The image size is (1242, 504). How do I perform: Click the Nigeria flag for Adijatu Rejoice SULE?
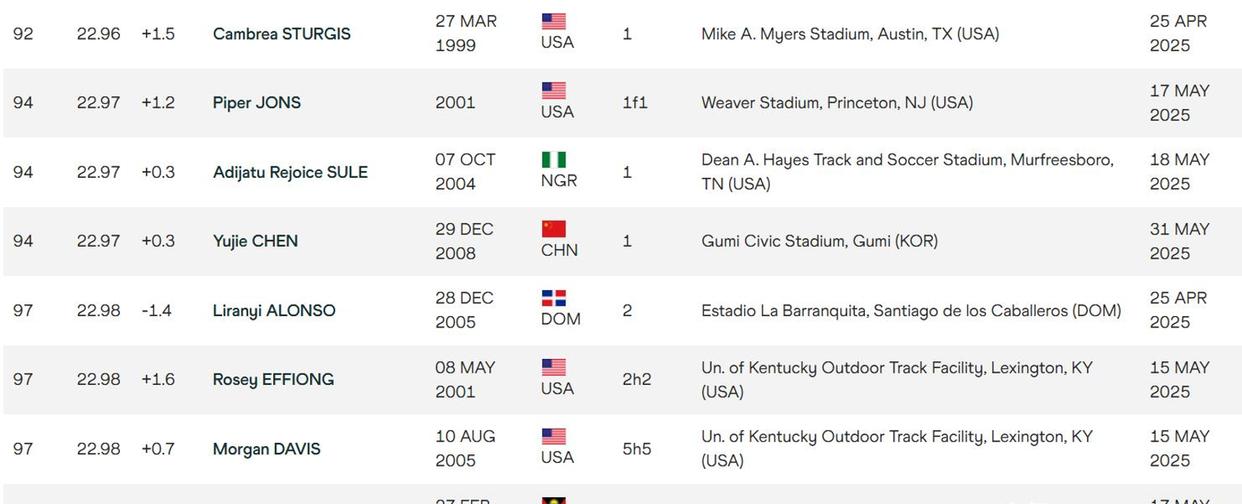point(554,159)
